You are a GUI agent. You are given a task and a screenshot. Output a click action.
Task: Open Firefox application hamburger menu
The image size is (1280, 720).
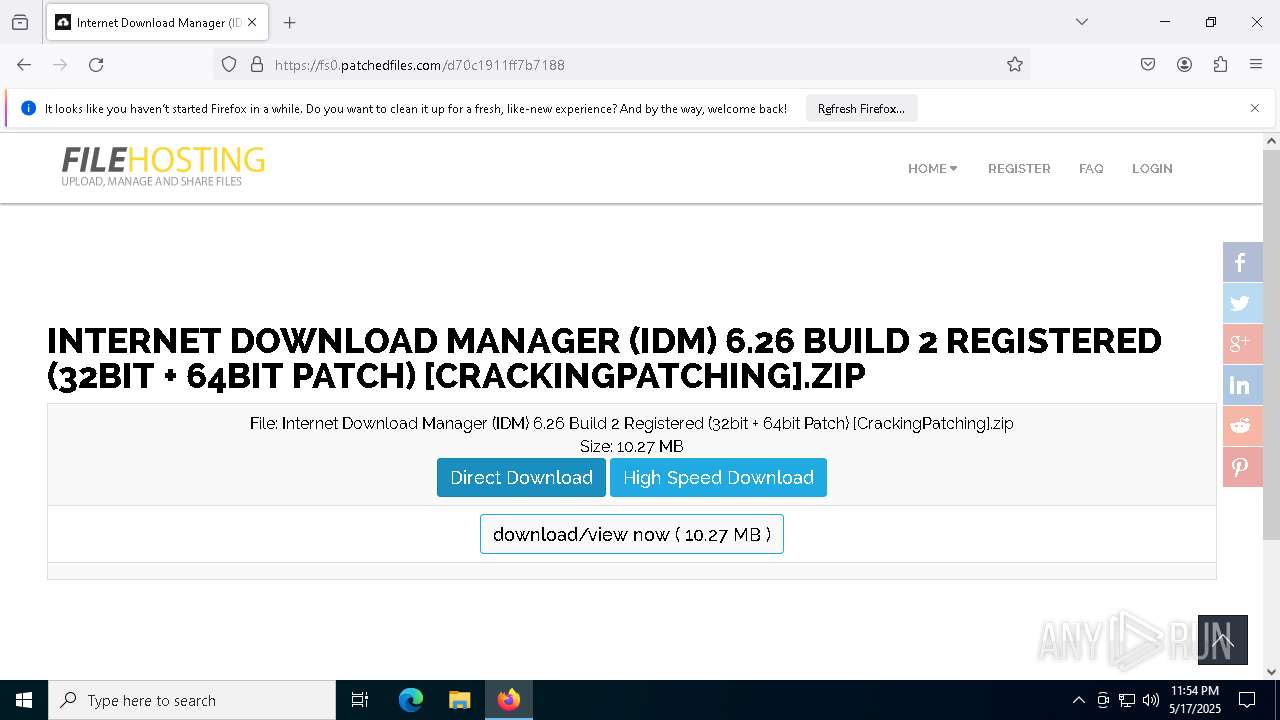pyautogui.click(x=1256, y=64)
